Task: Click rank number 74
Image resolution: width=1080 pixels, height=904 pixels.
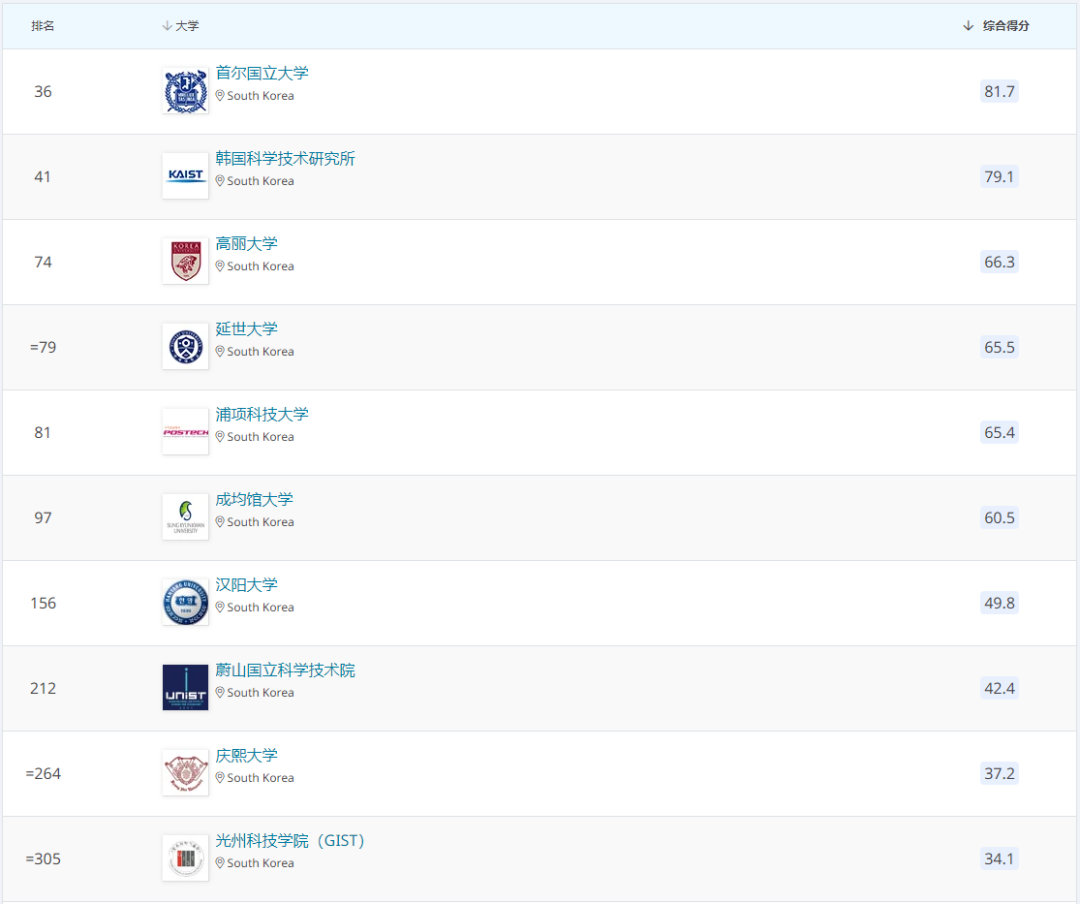Action: click(x=43, y=262)
